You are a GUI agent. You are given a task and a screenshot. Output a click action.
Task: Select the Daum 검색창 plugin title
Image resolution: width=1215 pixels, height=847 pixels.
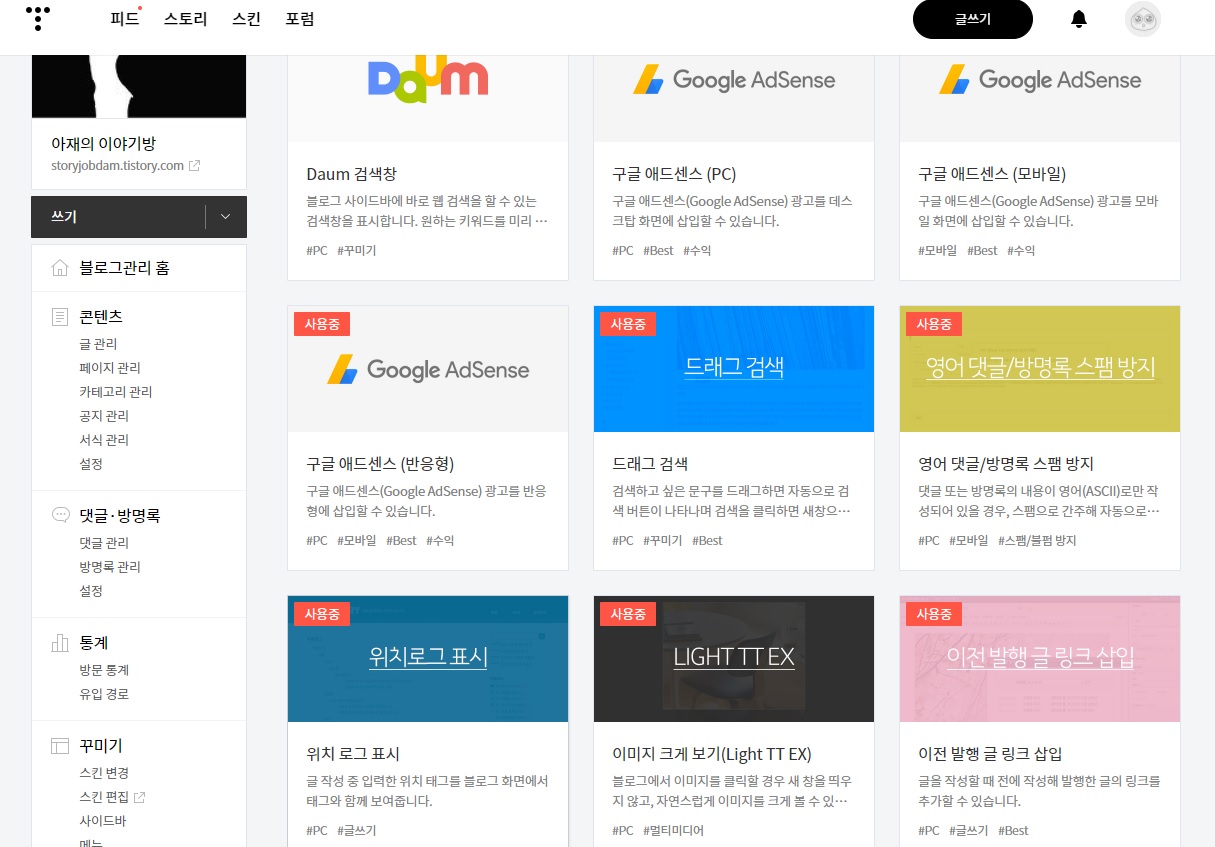352,174
